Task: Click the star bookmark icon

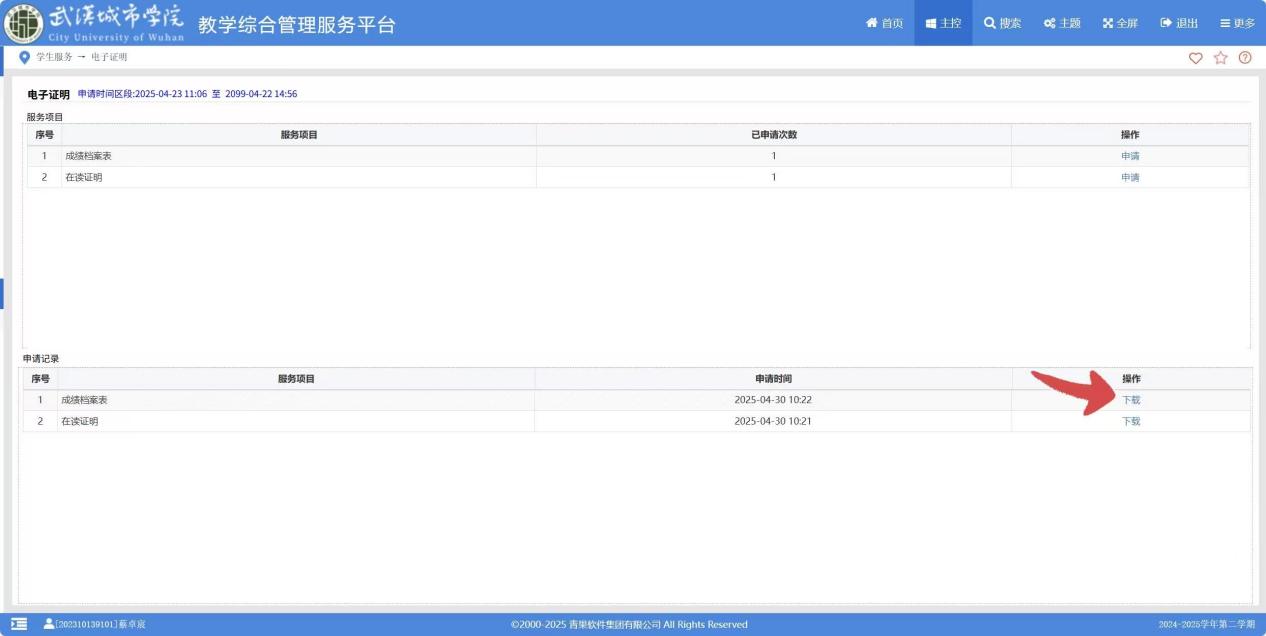Action: click(1220, 58)
